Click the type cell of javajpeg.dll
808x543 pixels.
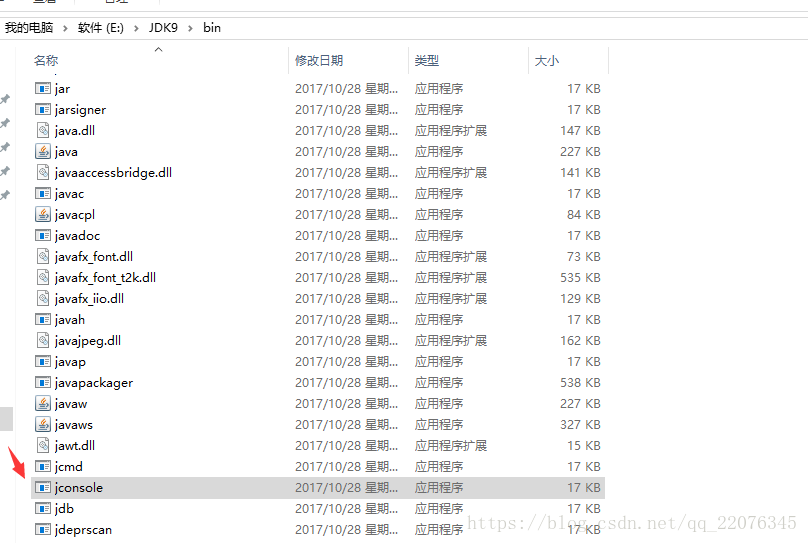click(451, 341)
